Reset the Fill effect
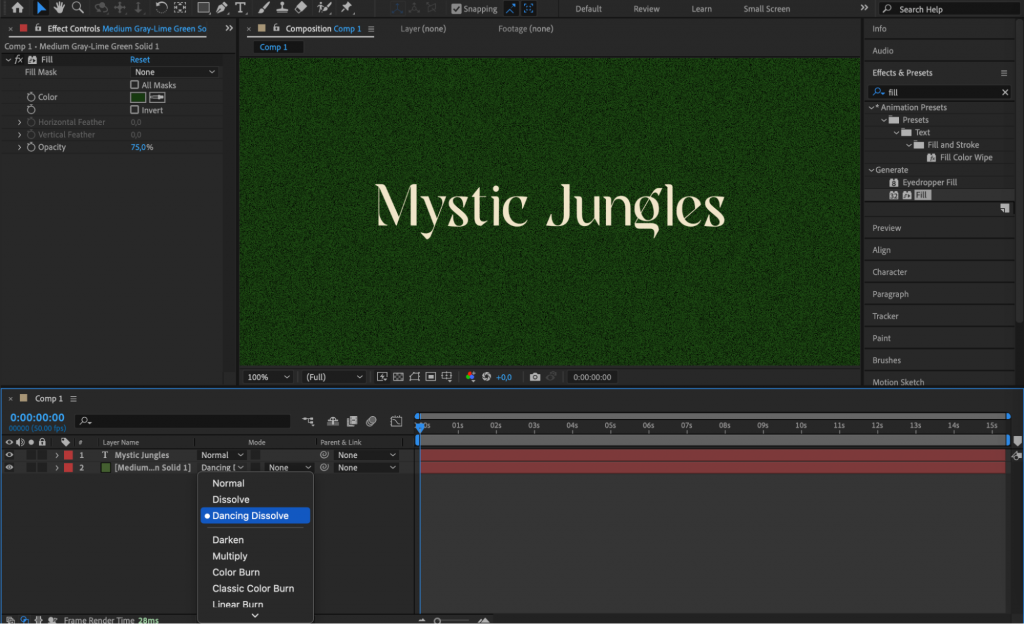This screenshot has width=1024, height=624. (139, 59)
